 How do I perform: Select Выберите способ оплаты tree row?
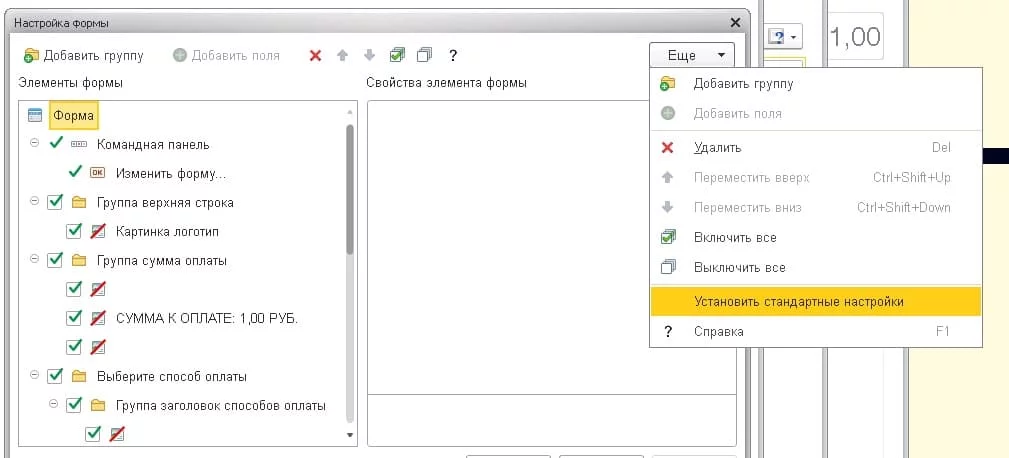coord(172,376)
